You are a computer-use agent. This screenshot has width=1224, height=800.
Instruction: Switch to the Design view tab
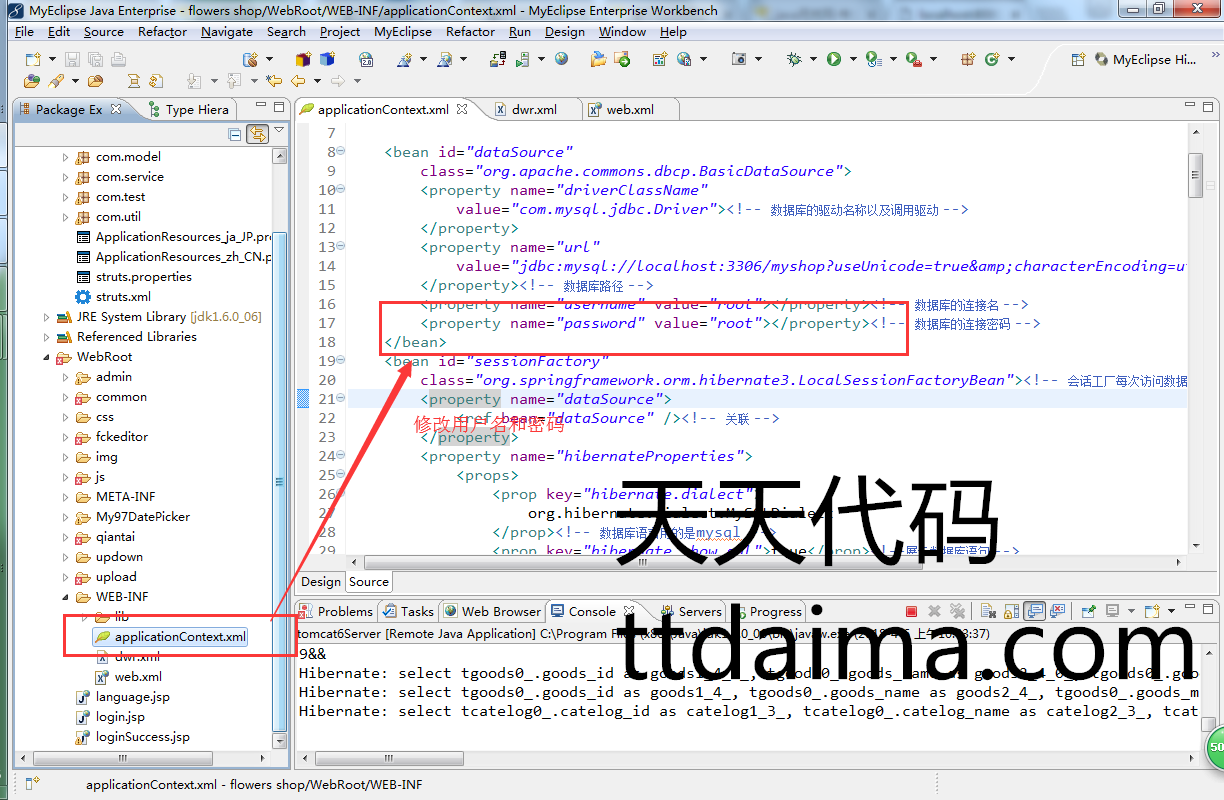[x=321, y=582]
